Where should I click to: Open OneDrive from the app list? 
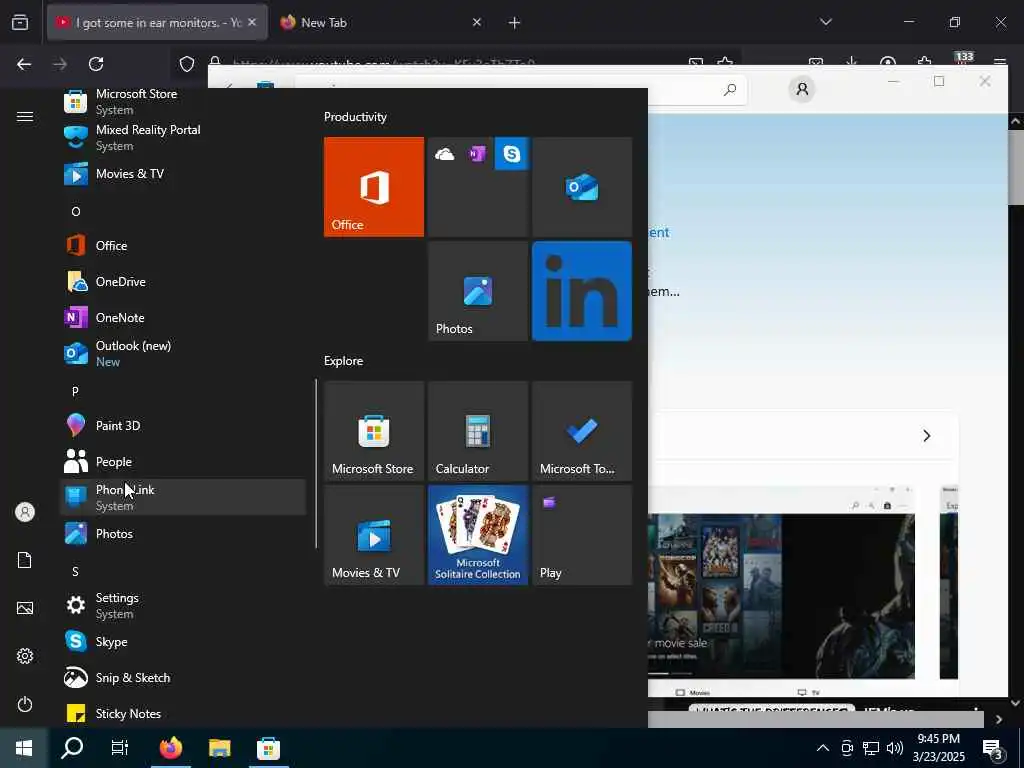pos(183,281)
